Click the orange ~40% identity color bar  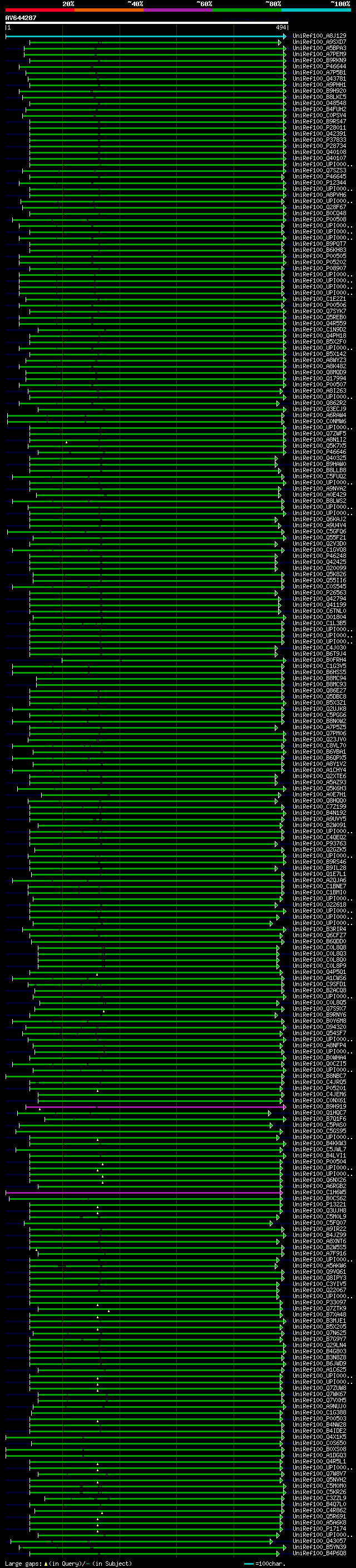tap(109, 11)
